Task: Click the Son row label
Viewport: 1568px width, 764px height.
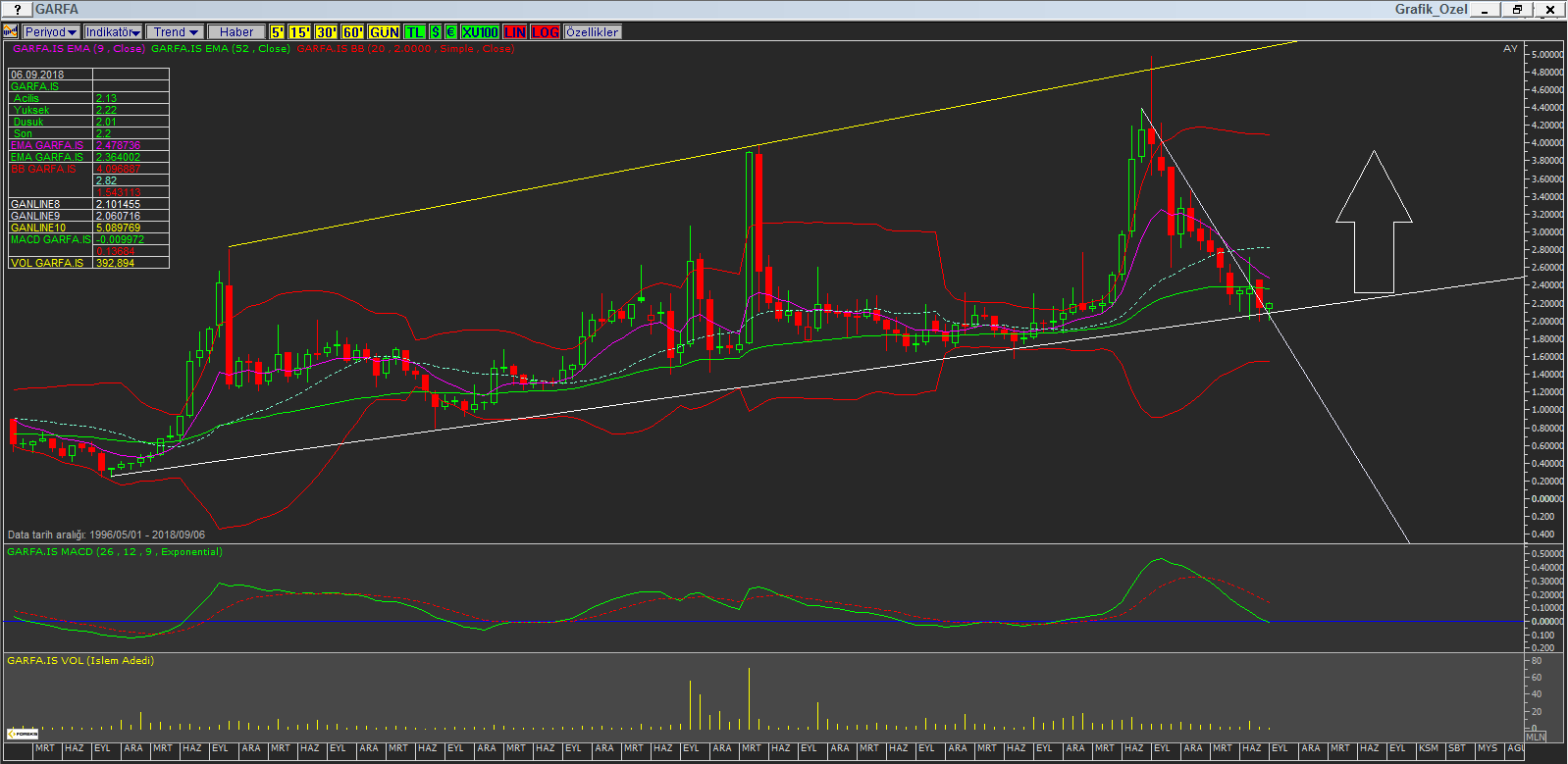Action: click(23, 133)
